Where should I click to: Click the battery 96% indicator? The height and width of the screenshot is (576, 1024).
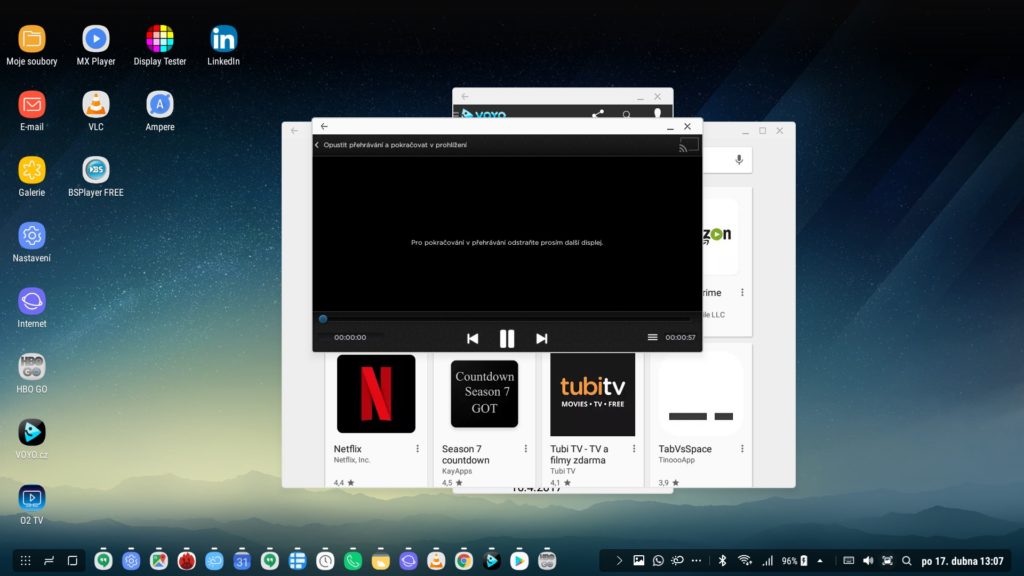(795, 560)
